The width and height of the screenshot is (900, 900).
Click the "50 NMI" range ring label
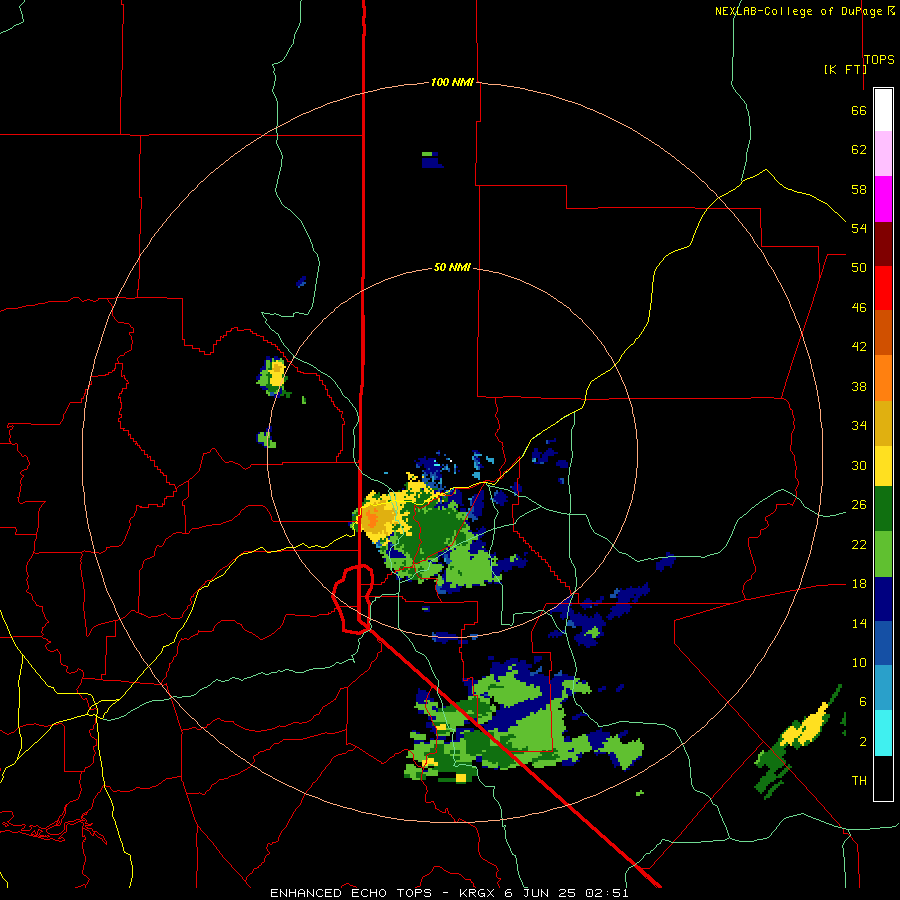pyautogui.click(x=452, y=267)
